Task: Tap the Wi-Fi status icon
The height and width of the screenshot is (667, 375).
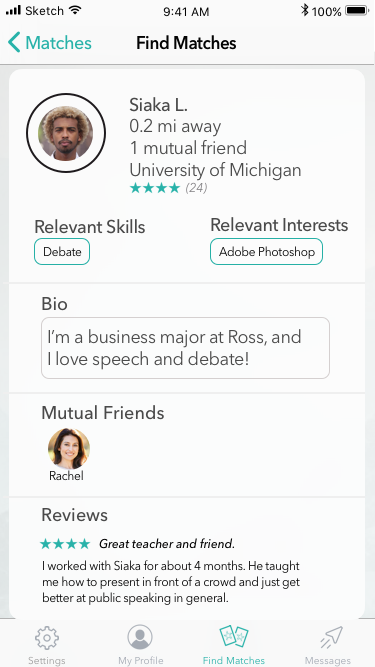Action: click(75, 10)
